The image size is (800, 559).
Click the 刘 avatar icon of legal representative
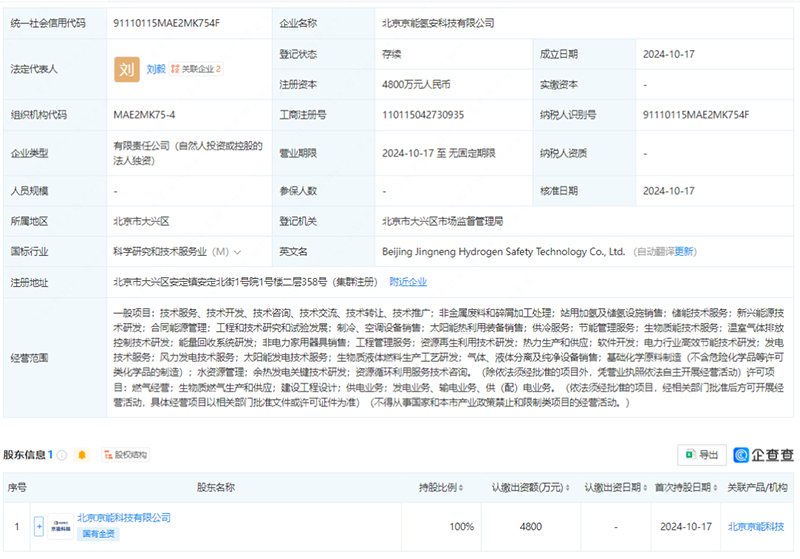[127, 69]
